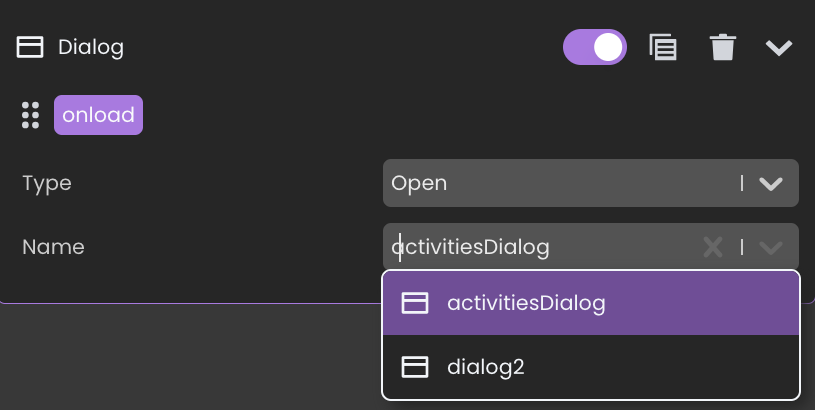Duplicate the Dialog action with copy icon
815x410 pixels.
tap(663, 47)
